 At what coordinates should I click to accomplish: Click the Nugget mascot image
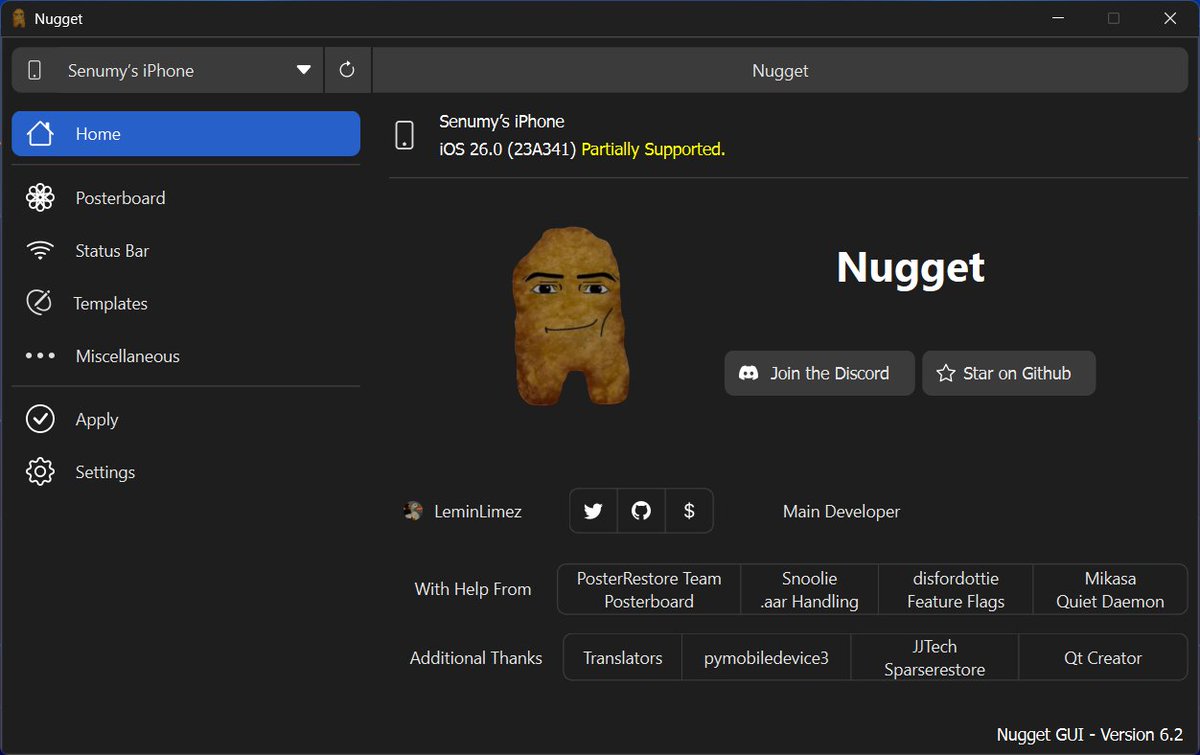tap(571, 316)
